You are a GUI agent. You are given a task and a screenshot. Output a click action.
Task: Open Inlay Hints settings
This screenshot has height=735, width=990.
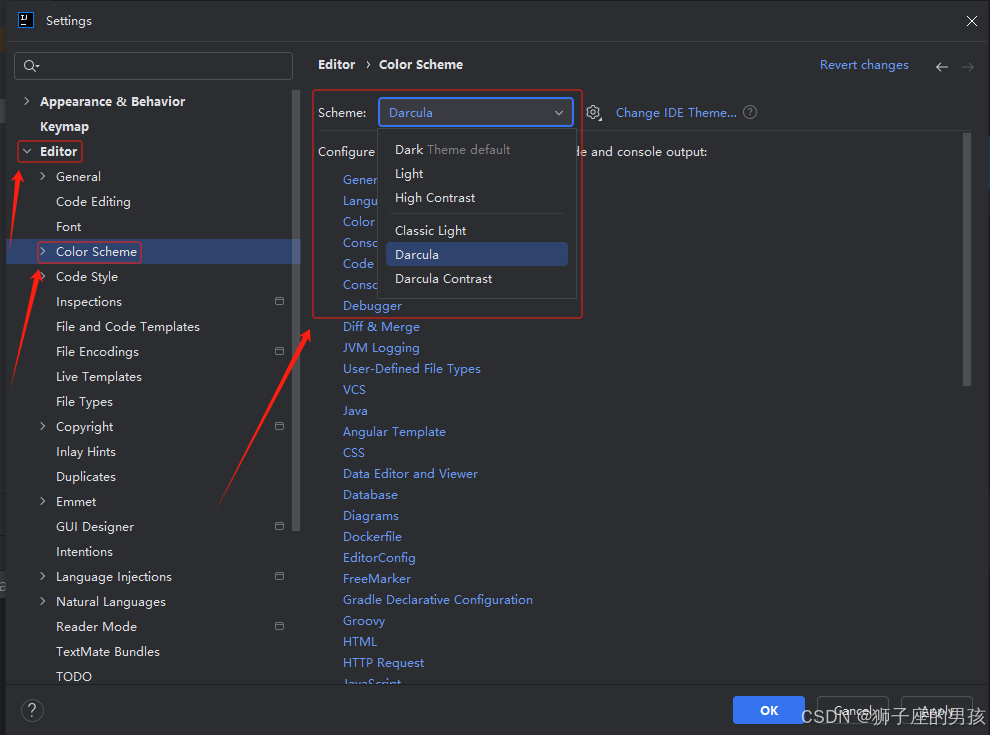[85, 451]
